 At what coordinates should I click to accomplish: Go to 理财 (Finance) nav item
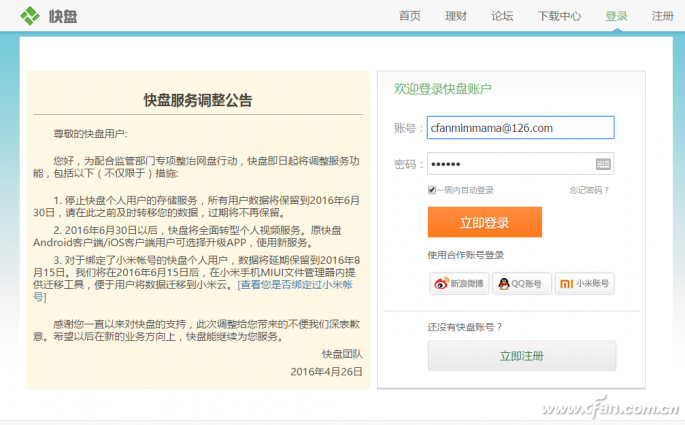456,16
